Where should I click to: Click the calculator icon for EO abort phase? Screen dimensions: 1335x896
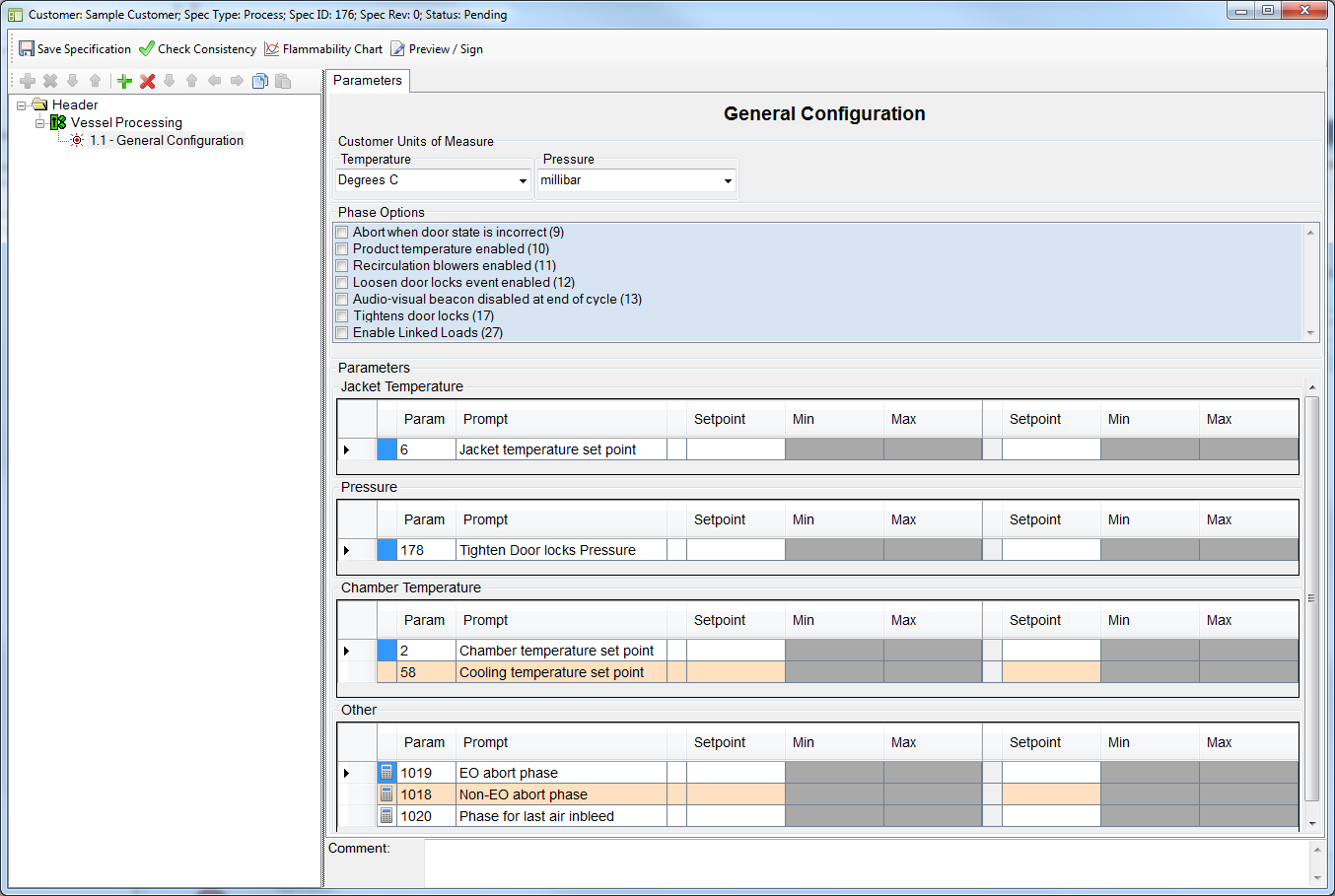386,773
